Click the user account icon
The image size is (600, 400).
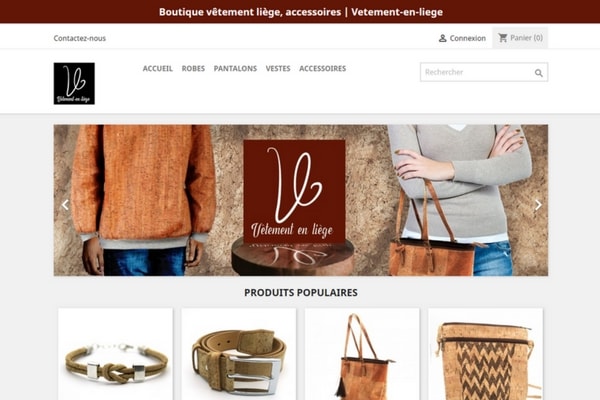[x=442, y=38]
